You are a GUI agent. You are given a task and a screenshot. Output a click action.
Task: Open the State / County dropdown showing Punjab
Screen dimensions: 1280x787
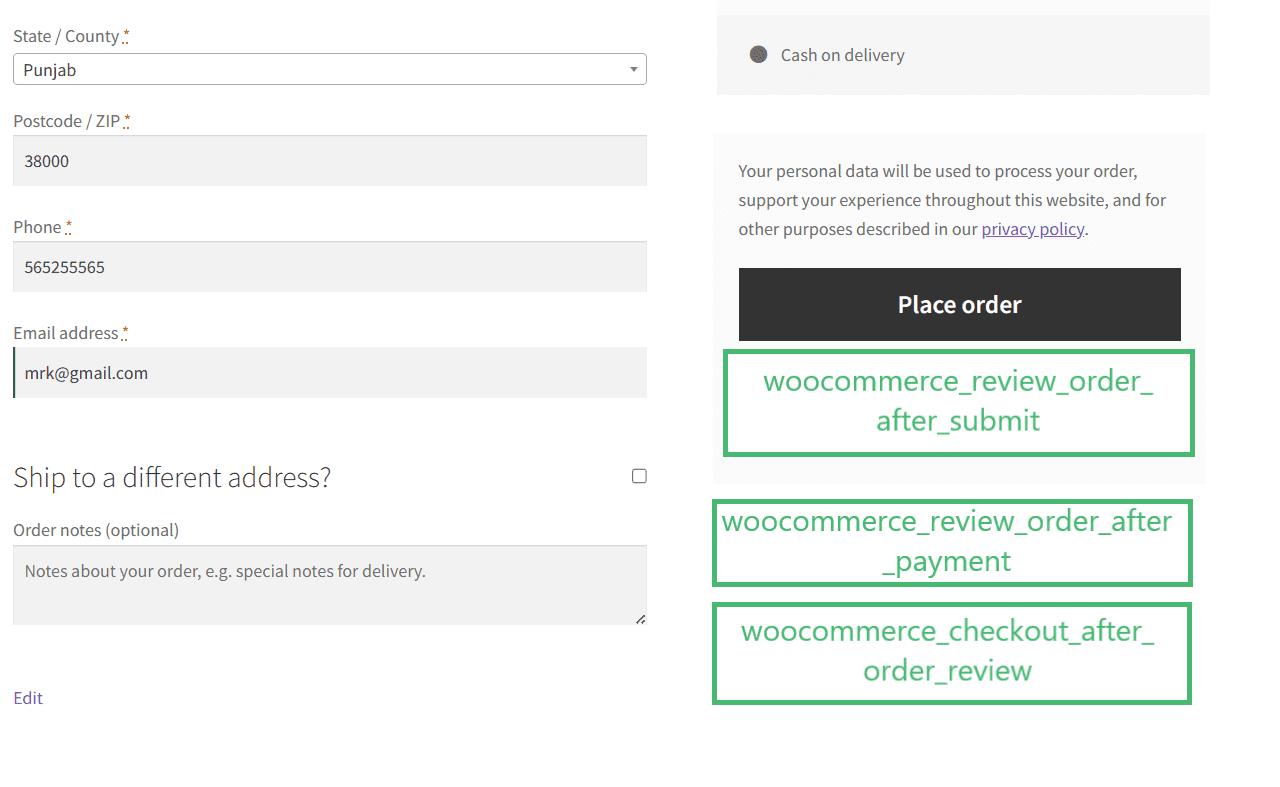pyautogui.click(x=329, y=69)
